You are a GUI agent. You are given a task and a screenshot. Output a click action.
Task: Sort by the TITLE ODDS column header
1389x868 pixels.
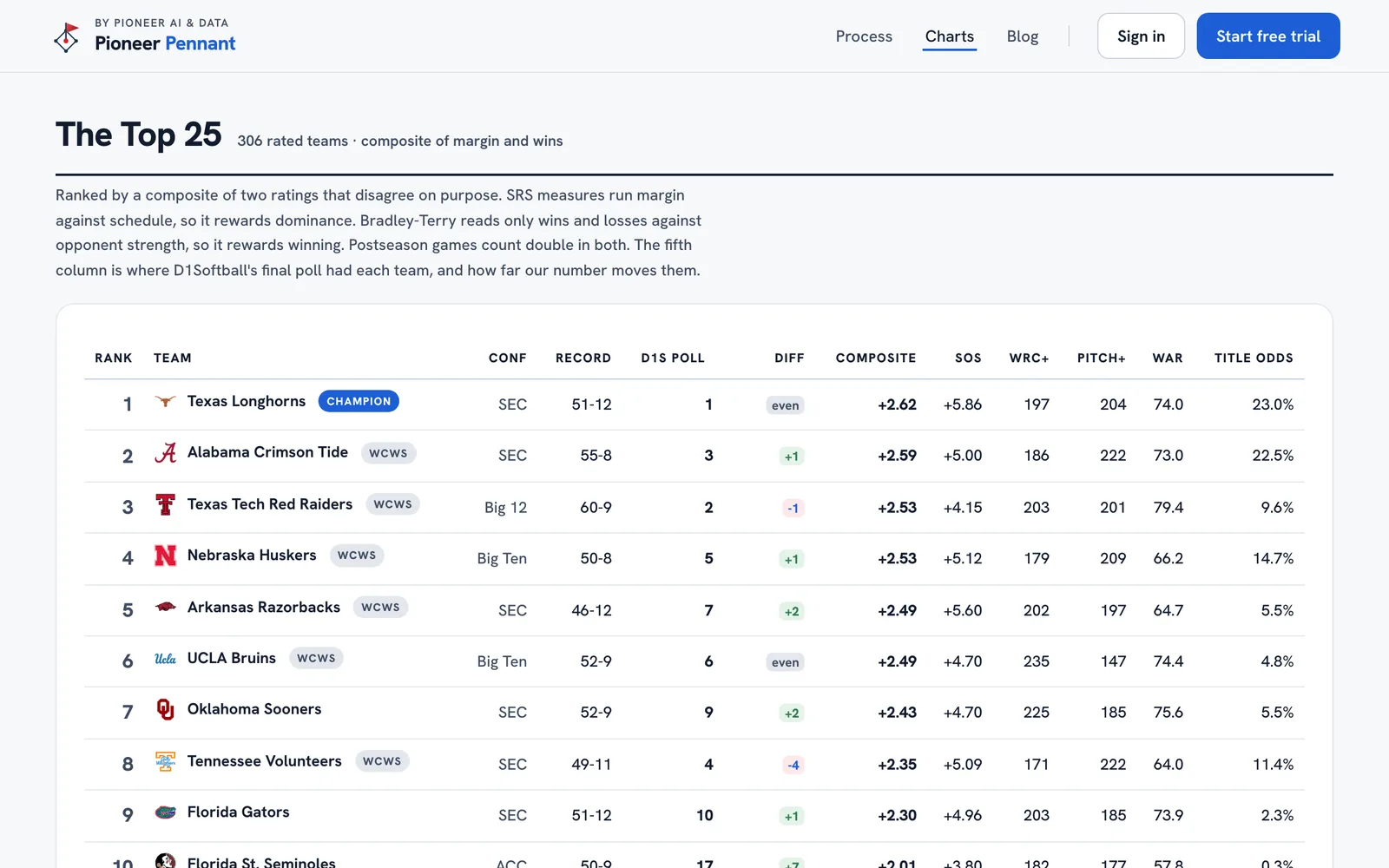1254,358
